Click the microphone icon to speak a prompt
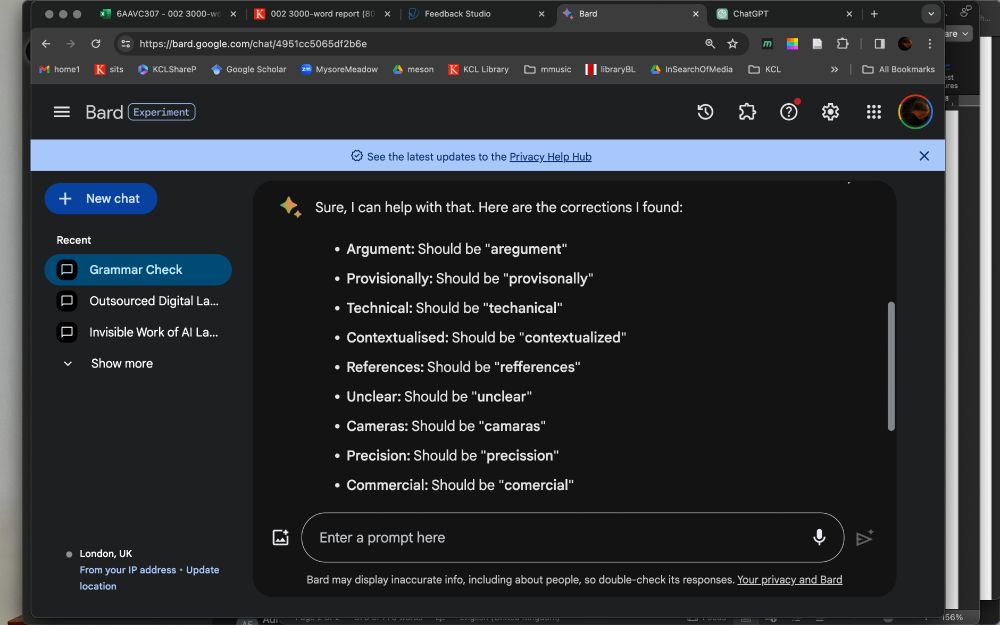The width and height of the screenshot is (1000, 625). pyautogui.click(x=819, y=537)
